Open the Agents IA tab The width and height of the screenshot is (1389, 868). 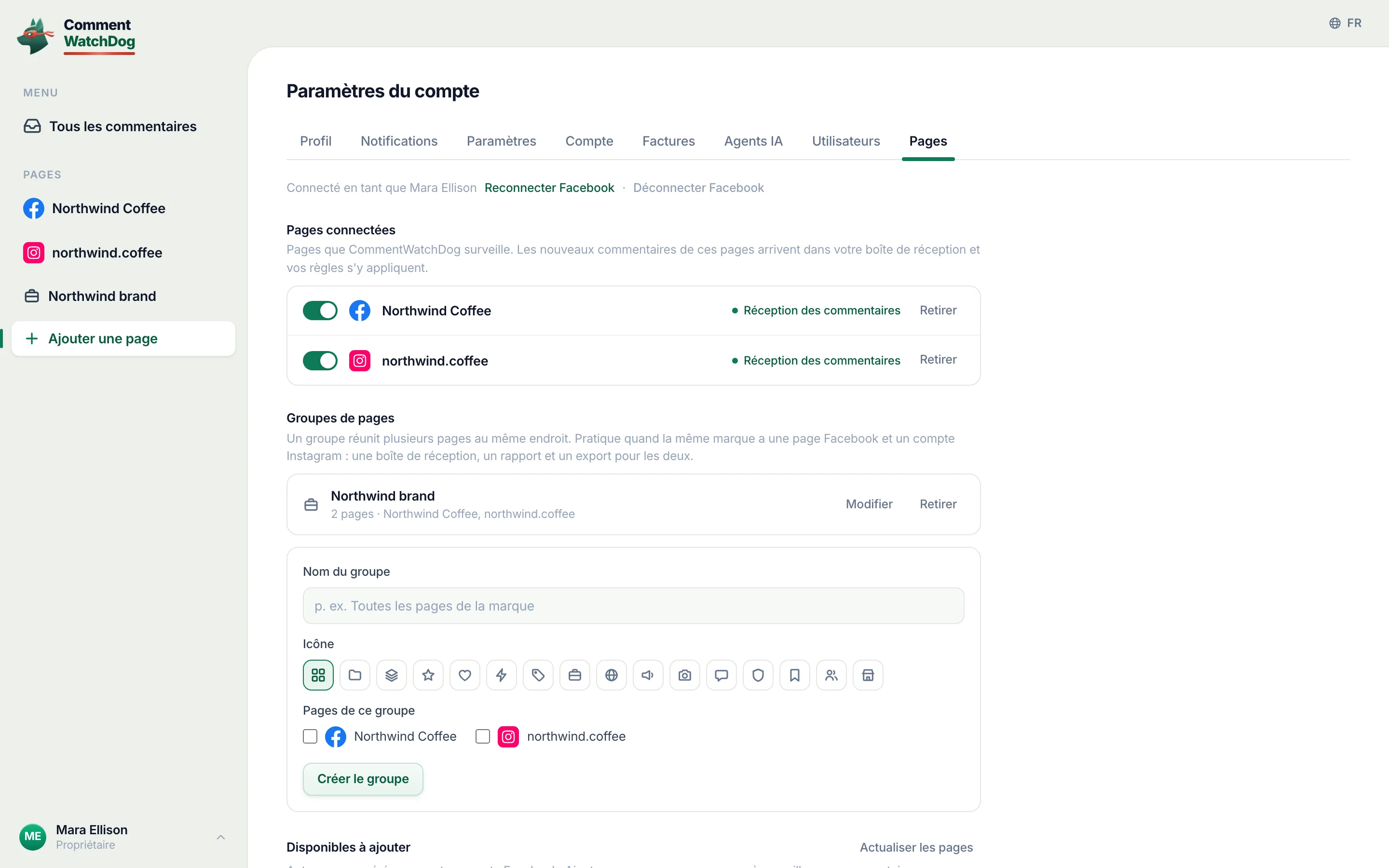click(x=753, y=141)
